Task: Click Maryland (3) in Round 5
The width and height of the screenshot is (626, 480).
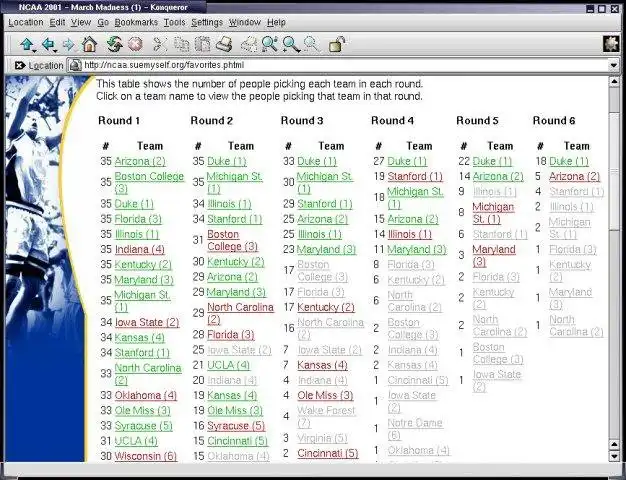Action: coord(494,256)
